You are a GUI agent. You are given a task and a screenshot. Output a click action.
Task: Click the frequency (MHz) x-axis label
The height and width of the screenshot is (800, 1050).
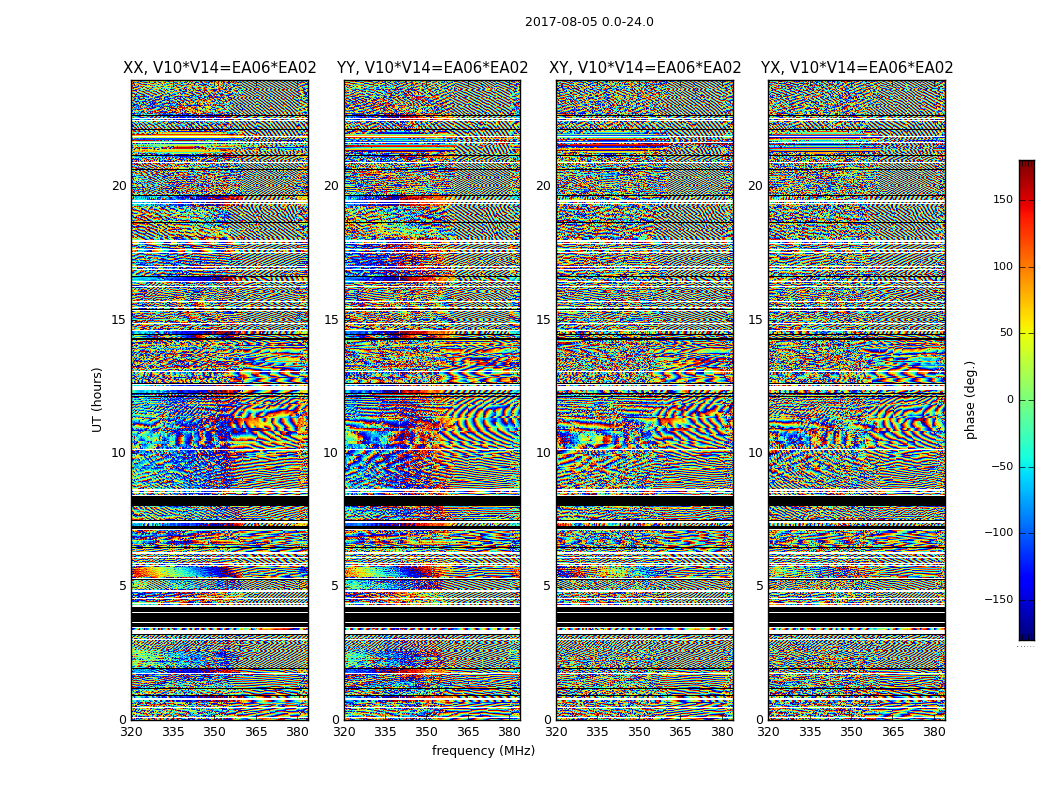[x=483, y=751]
